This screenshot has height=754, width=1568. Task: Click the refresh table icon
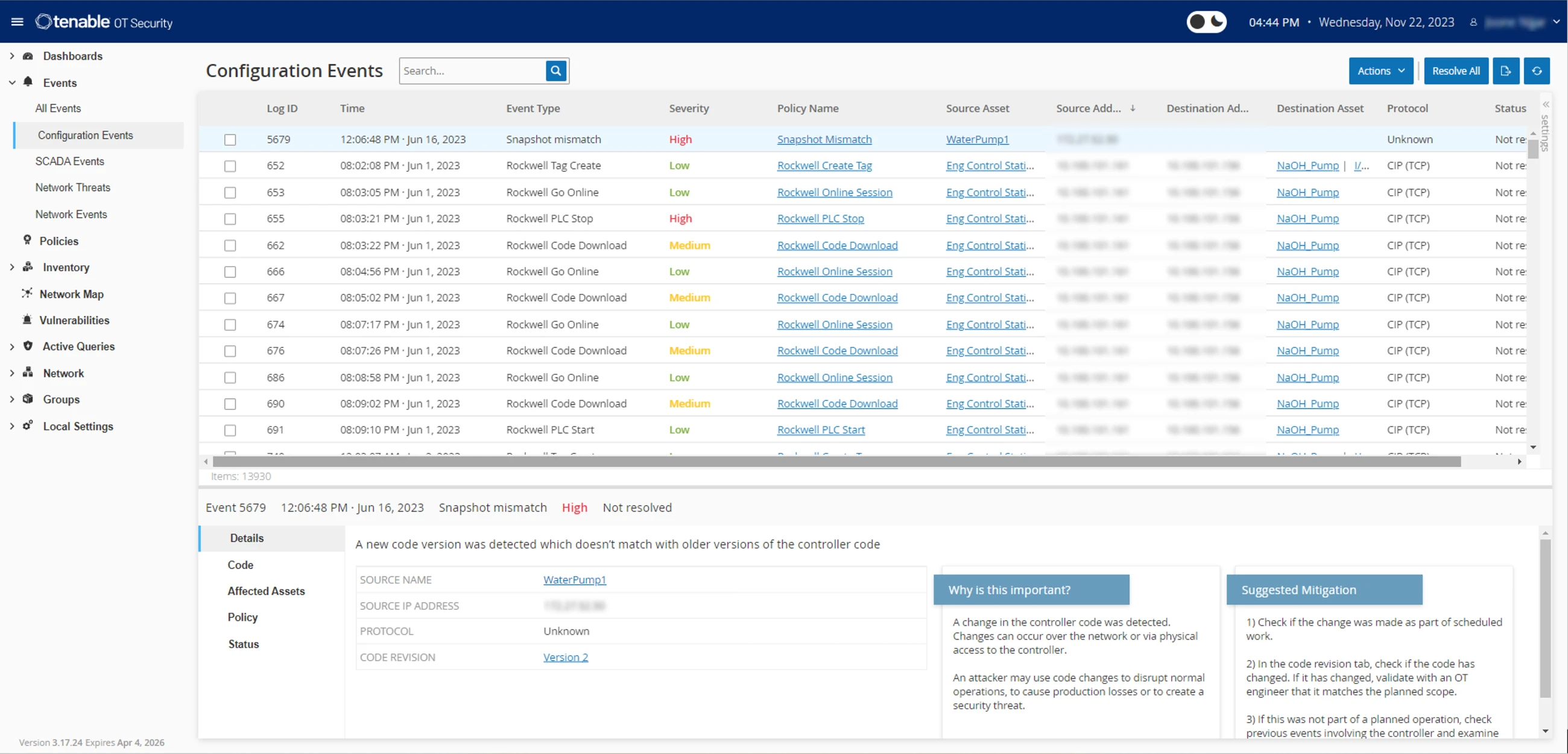click(x=1537, y=71)
